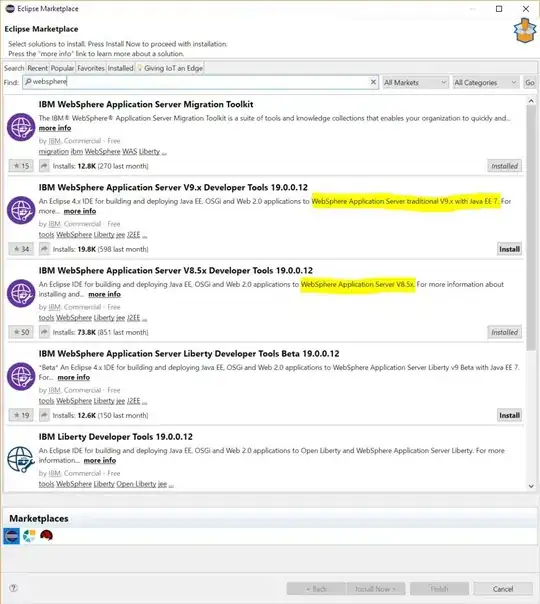The image size is (540, 604).
Task: Click IBM Liberty Developer Tools 19.0.0.12 title
Action: 116,437
